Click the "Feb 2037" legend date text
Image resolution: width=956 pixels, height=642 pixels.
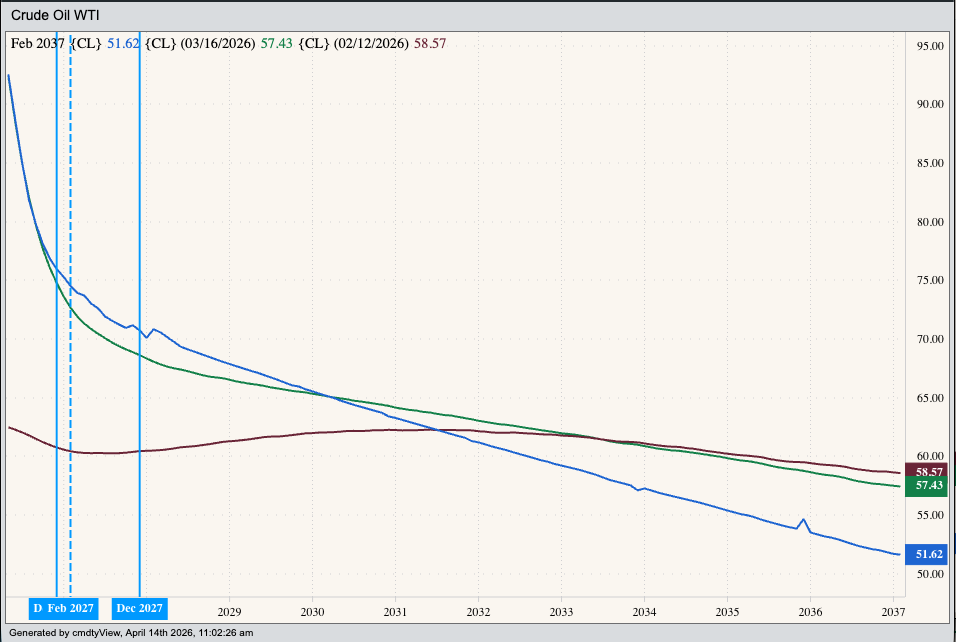click(37, 43)
